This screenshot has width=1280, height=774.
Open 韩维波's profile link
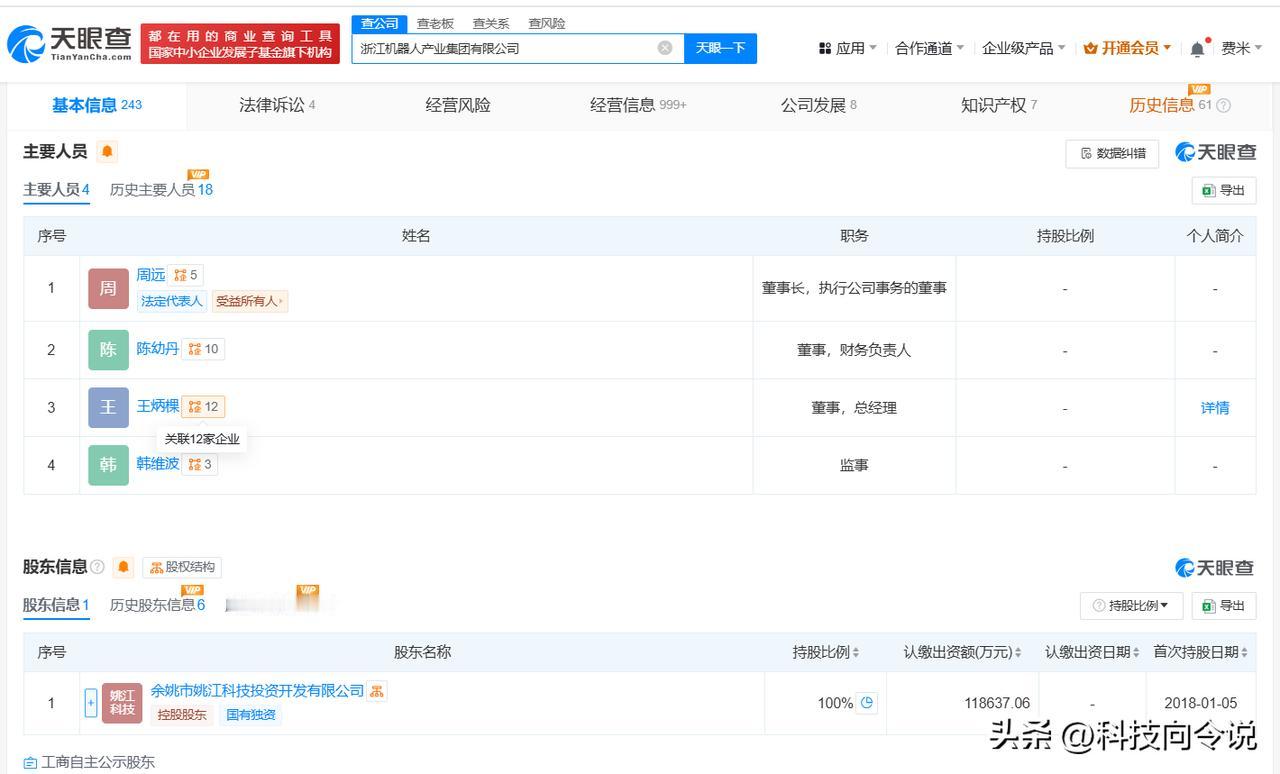[158, 464]
